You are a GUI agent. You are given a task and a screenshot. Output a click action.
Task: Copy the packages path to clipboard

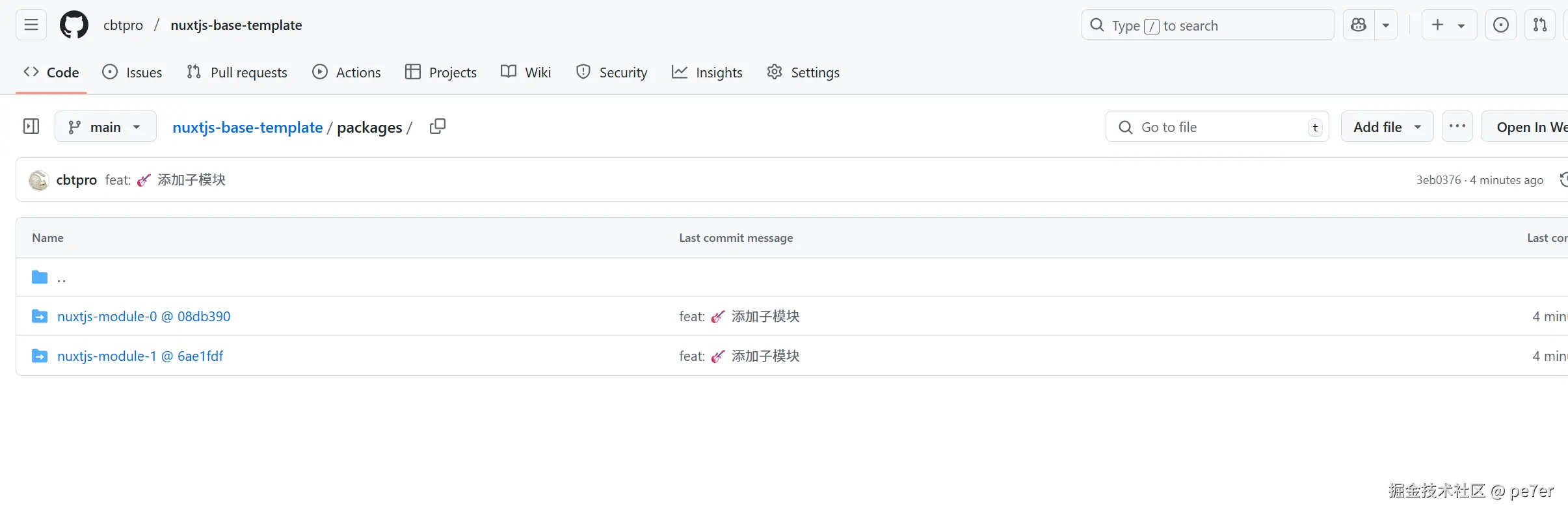coord(438,126)
